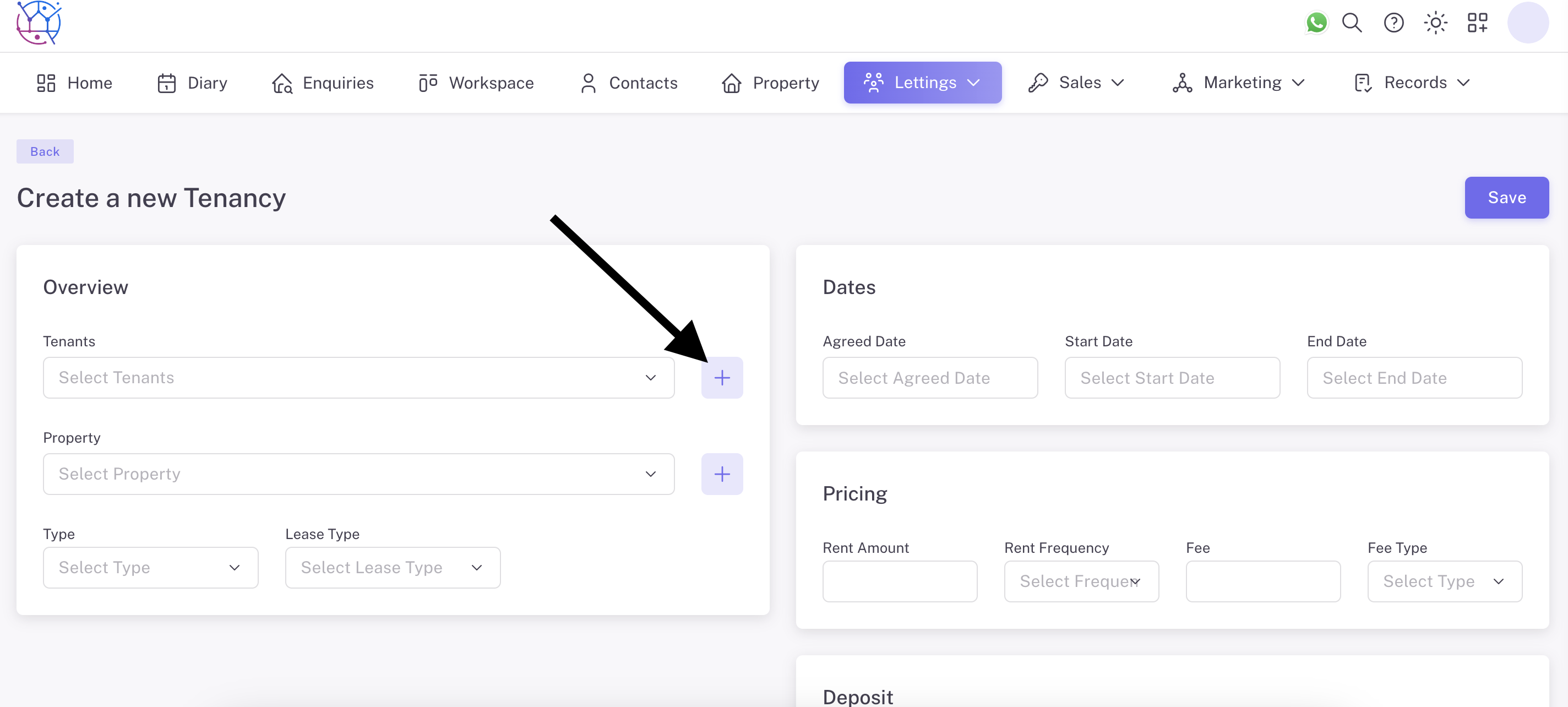This screenshot has height=707, width=1568.
Task: Click the app logo in top-left
Action: [39, 23]
